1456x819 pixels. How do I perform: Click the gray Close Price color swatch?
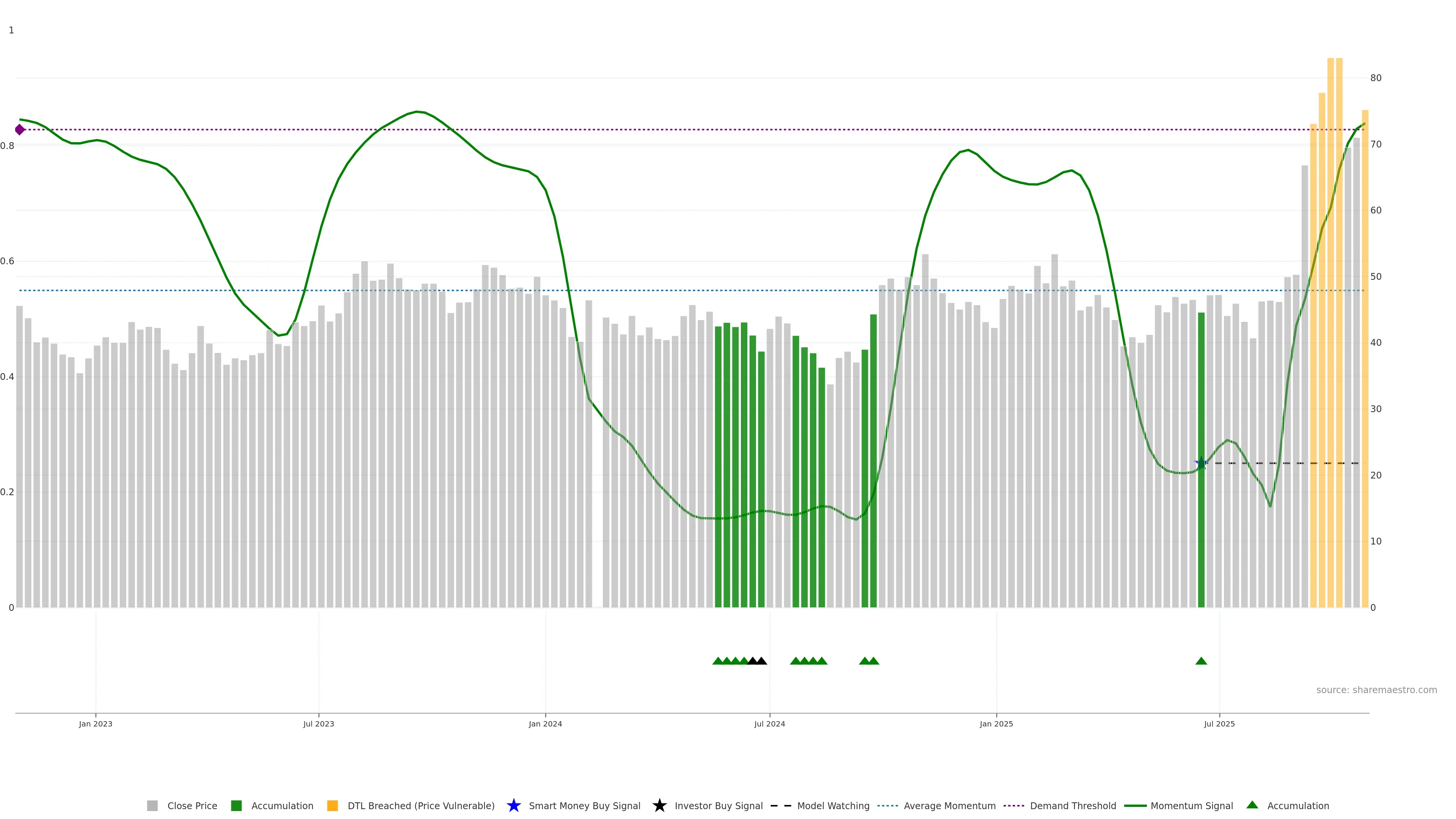pyautogui.click(x=152, y=806)
